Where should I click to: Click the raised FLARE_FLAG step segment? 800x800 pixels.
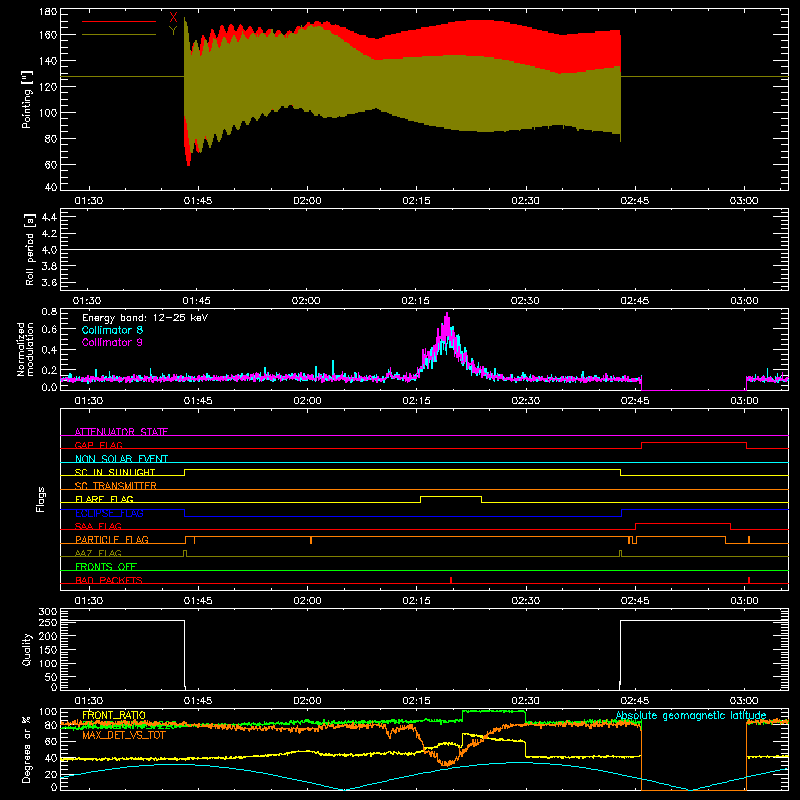451,496
